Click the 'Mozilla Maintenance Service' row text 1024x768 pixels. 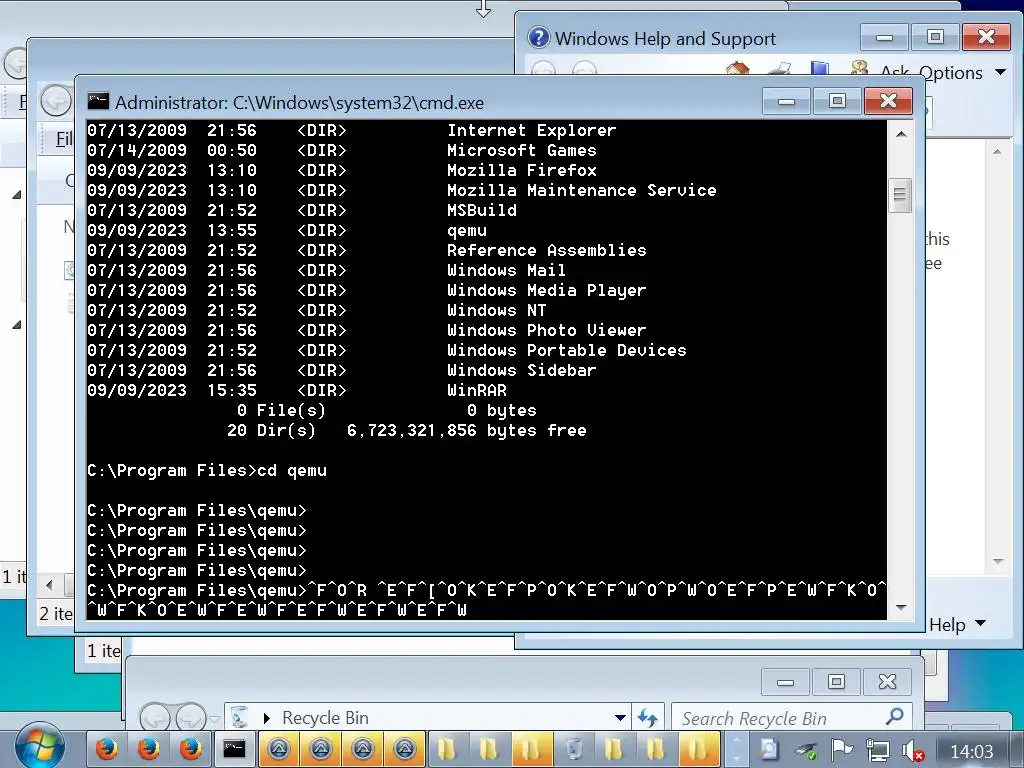click(581, 191)
